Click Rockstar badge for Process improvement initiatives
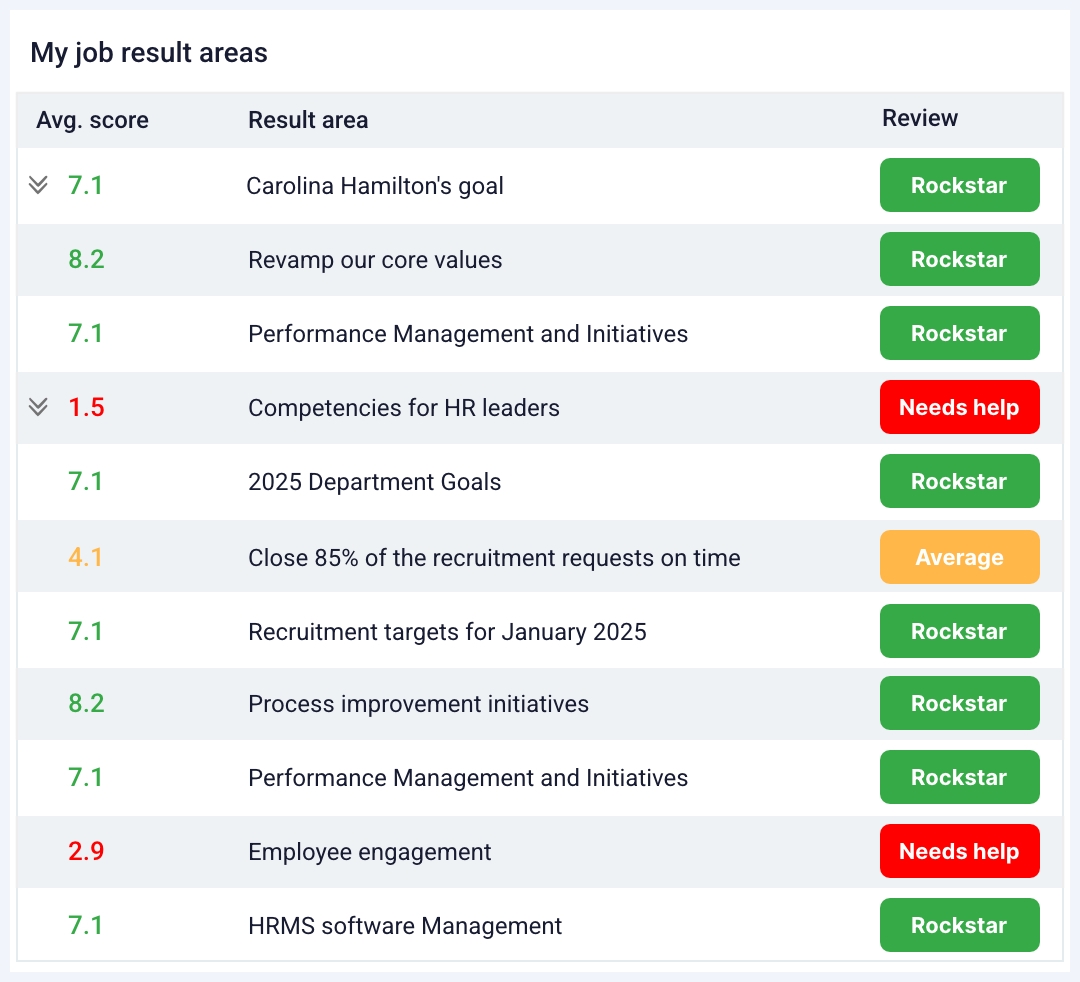This screenshot has height=982, width=1080. coord(959,703)
